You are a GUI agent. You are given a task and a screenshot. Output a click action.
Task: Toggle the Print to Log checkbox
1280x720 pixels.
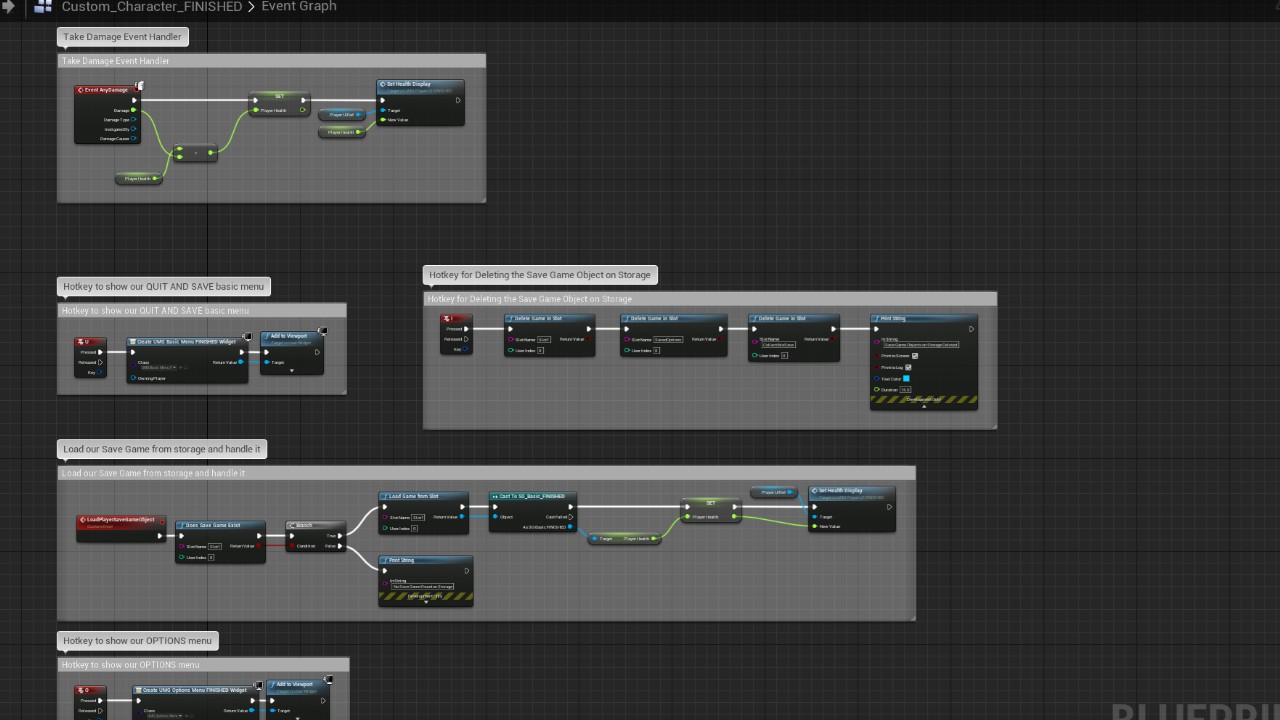(x=908, y=367)
